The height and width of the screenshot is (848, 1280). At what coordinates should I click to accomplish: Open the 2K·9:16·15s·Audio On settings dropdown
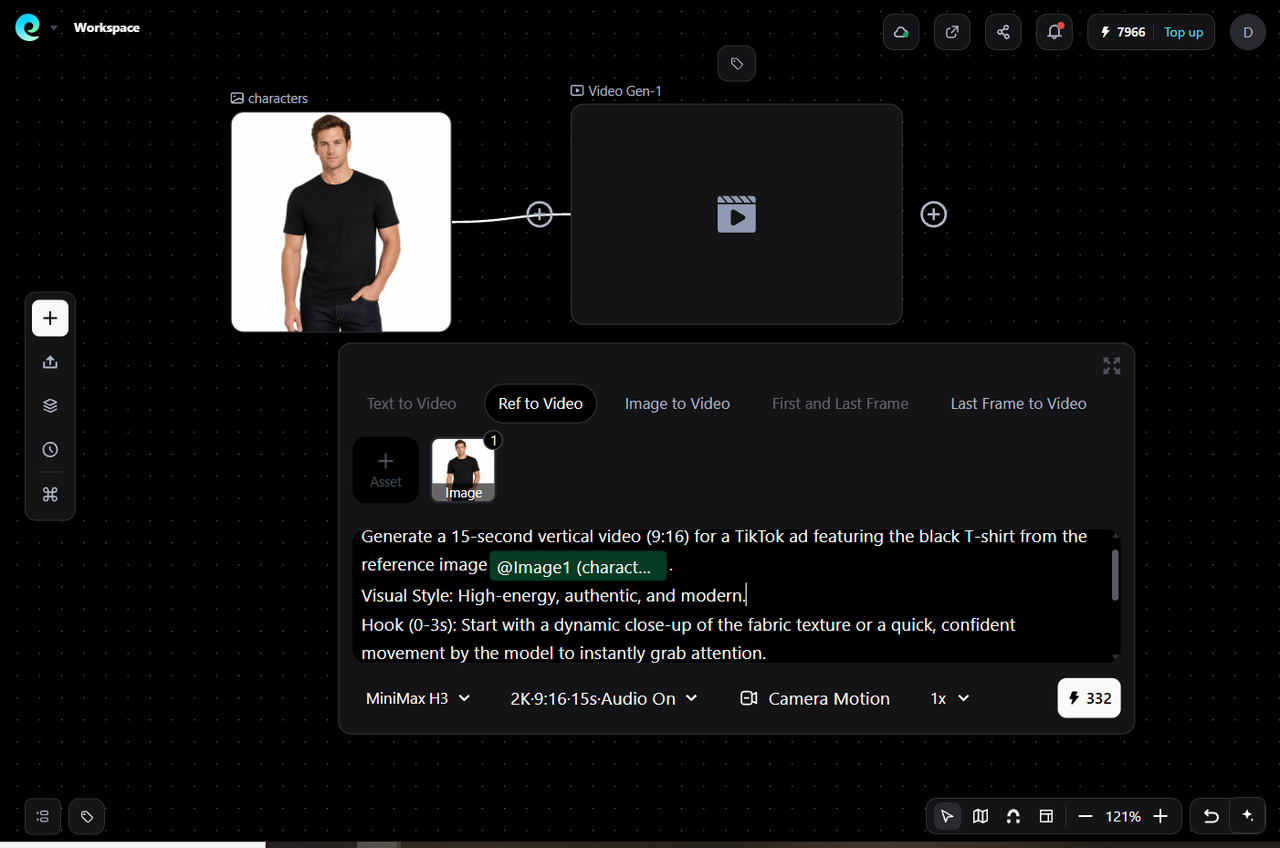point(604,699)
